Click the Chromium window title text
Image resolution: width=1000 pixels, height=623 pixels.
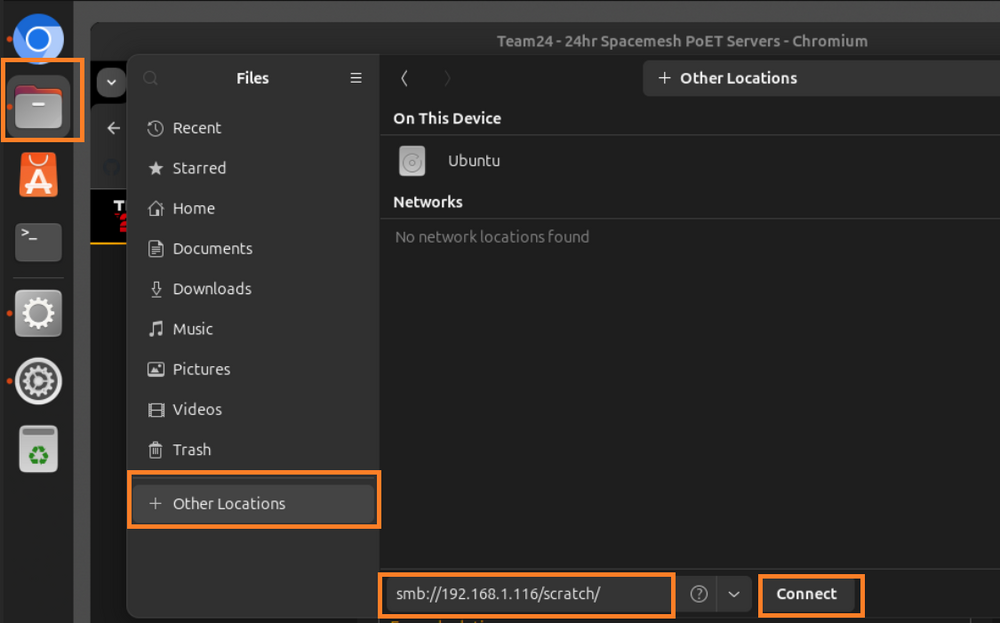coord(682,41)
